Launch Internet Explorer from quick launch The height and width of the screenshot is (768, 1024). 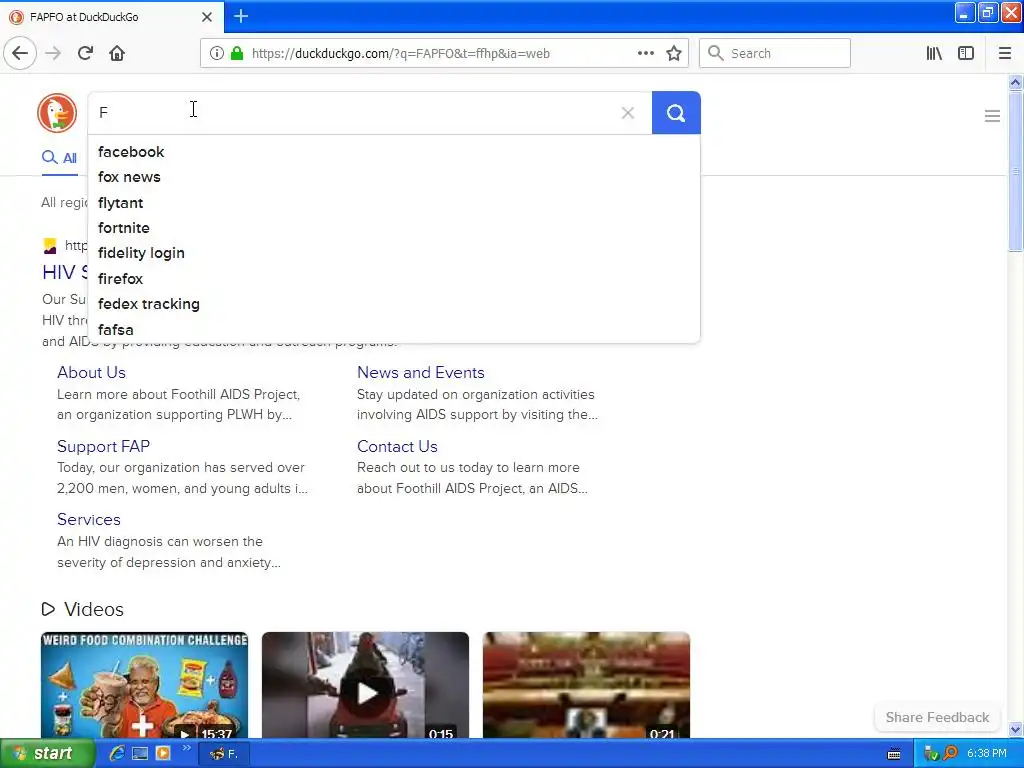117,754
